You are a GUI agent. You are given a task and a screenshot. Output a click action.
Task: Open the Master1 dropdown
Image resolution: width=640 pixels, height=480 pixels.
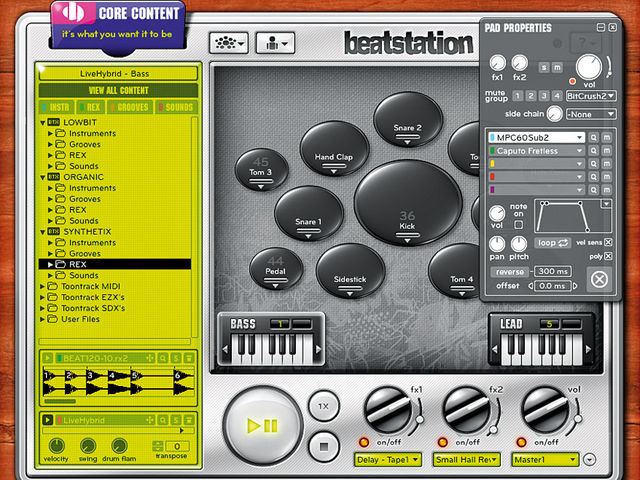(545, 460)
